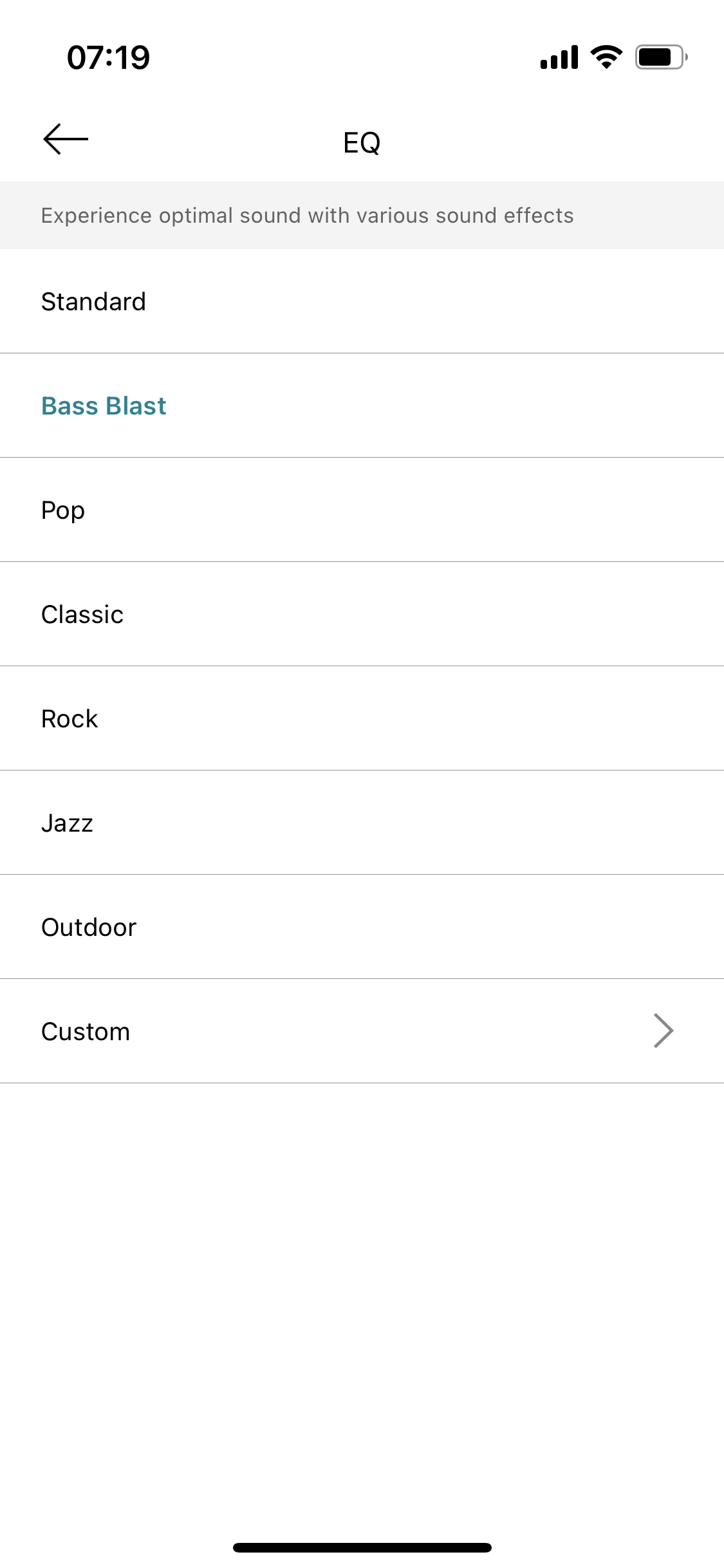Tap the 'Experience optimal sound' description banner
The image size is (724, 1568).
362,215
